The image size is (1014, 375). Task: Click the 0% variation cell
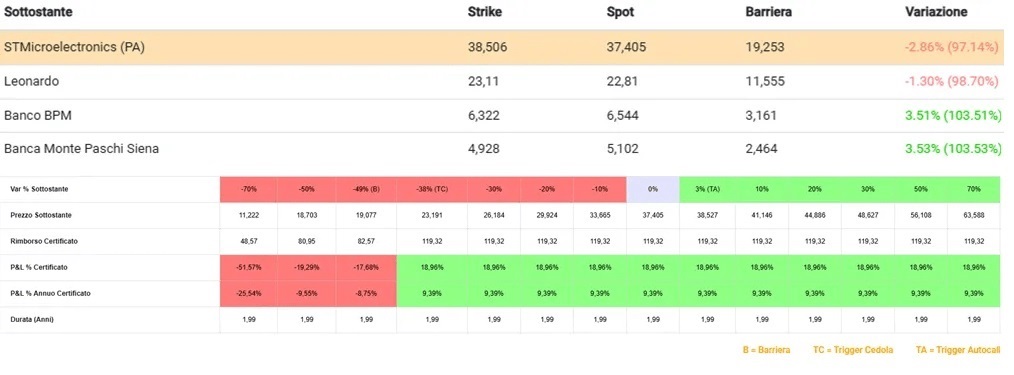point(653,189)
